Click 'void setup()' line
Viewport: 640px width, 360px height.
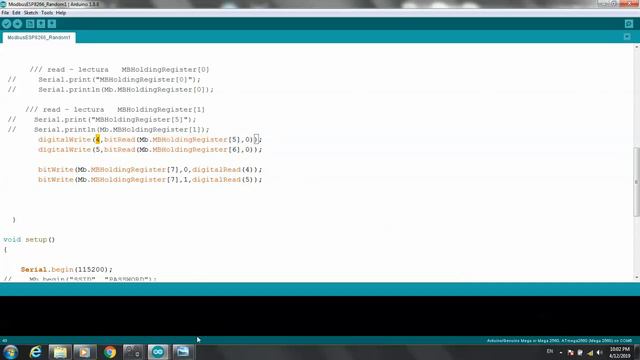coord(29,240)
